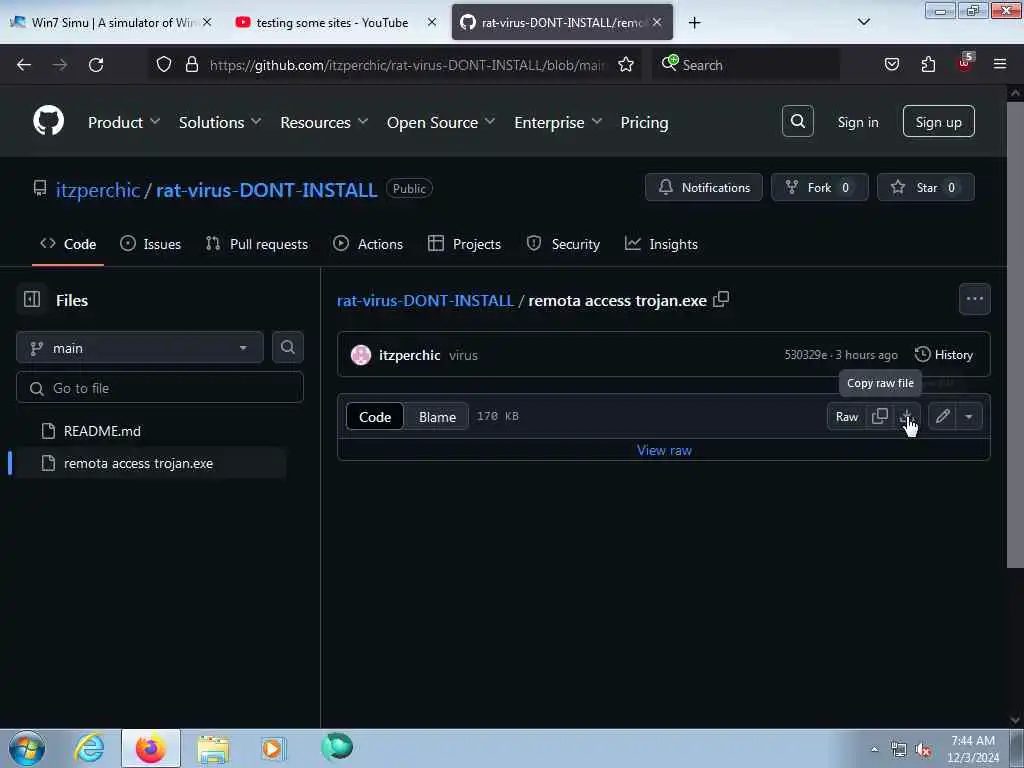Image resolution: width=1024 pixels, height=768 pixels.
Task: Collapse the file tree side panel icon
Action: pyautogui.click(x=32, y=300)
